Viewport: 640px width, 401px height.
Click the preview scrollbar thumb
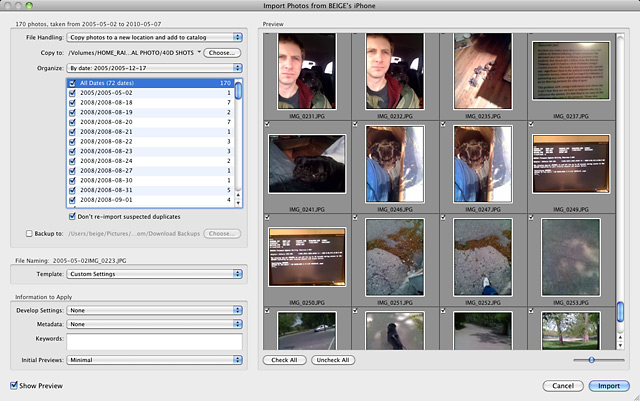tap(620, 312)
